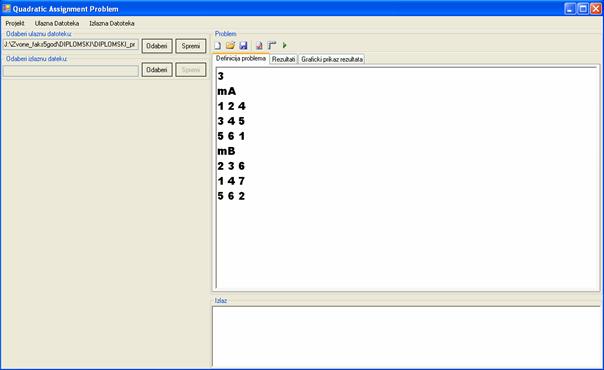Viewport: 604px width, 370px height.
Task: Switch to the Rezultati tab
Action: (284, 59)
